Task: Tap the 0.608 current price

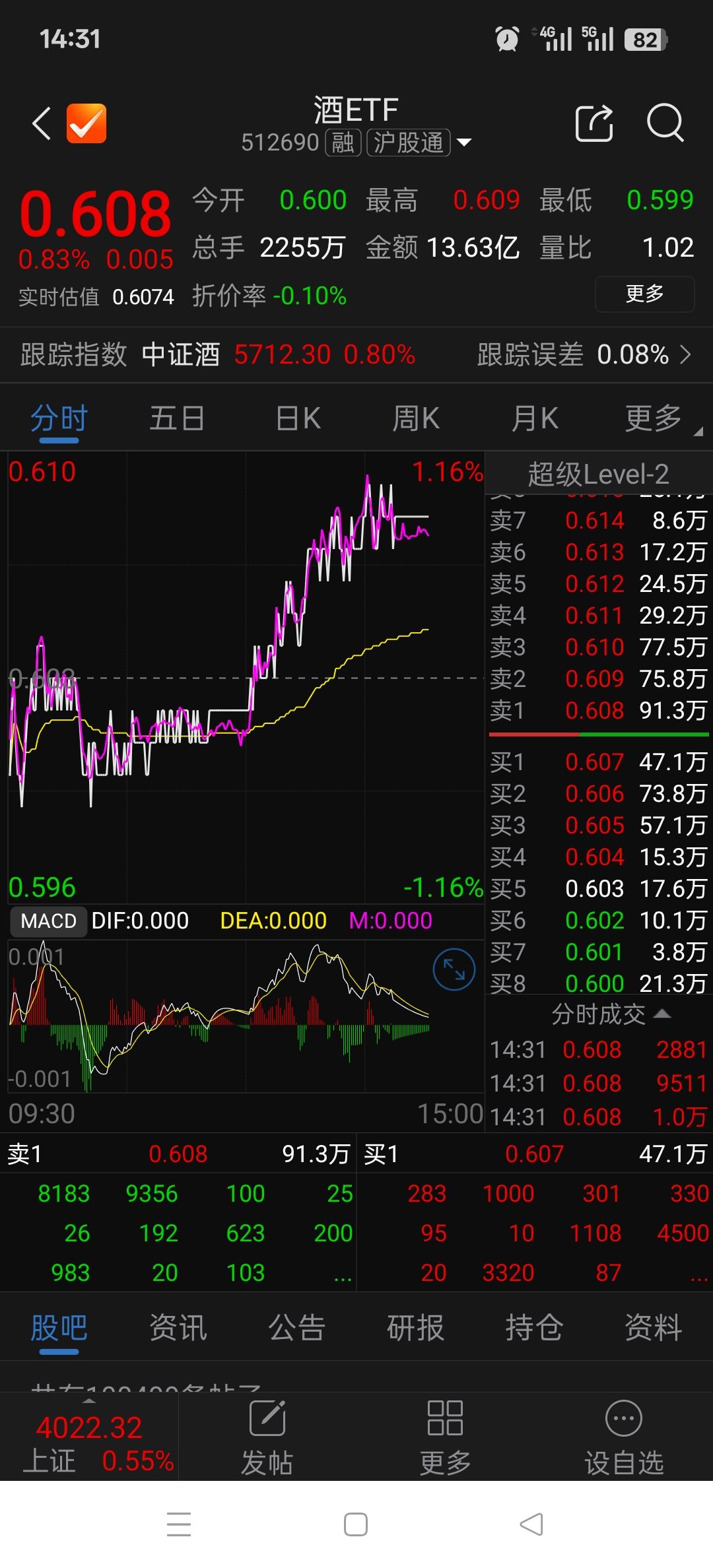Action: pos(96,214)
